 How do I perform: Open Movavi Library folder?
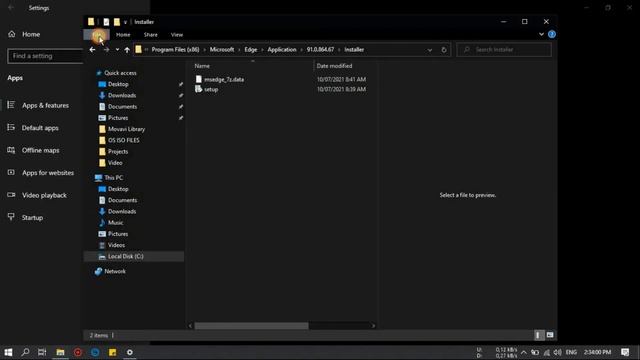(x=126, y=129)
